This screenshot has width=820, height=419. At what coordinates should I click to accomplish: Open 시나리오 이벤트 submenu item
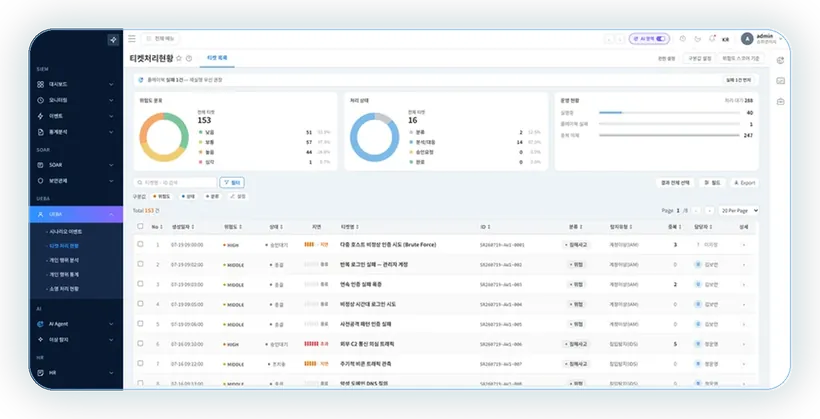coord(65,232)
